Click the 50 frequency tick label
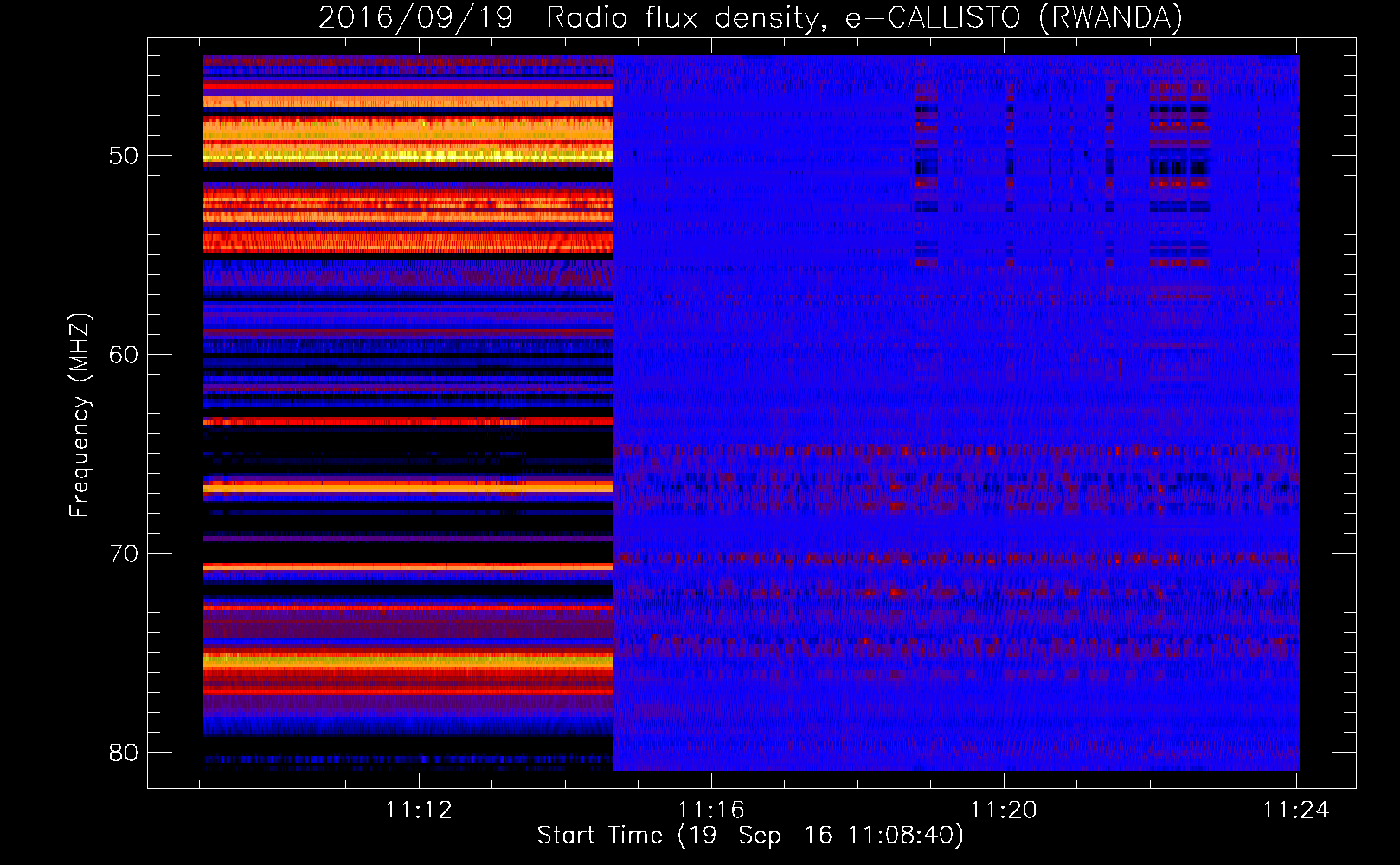The image size is (1400, 865). click(x=124, y=157)
